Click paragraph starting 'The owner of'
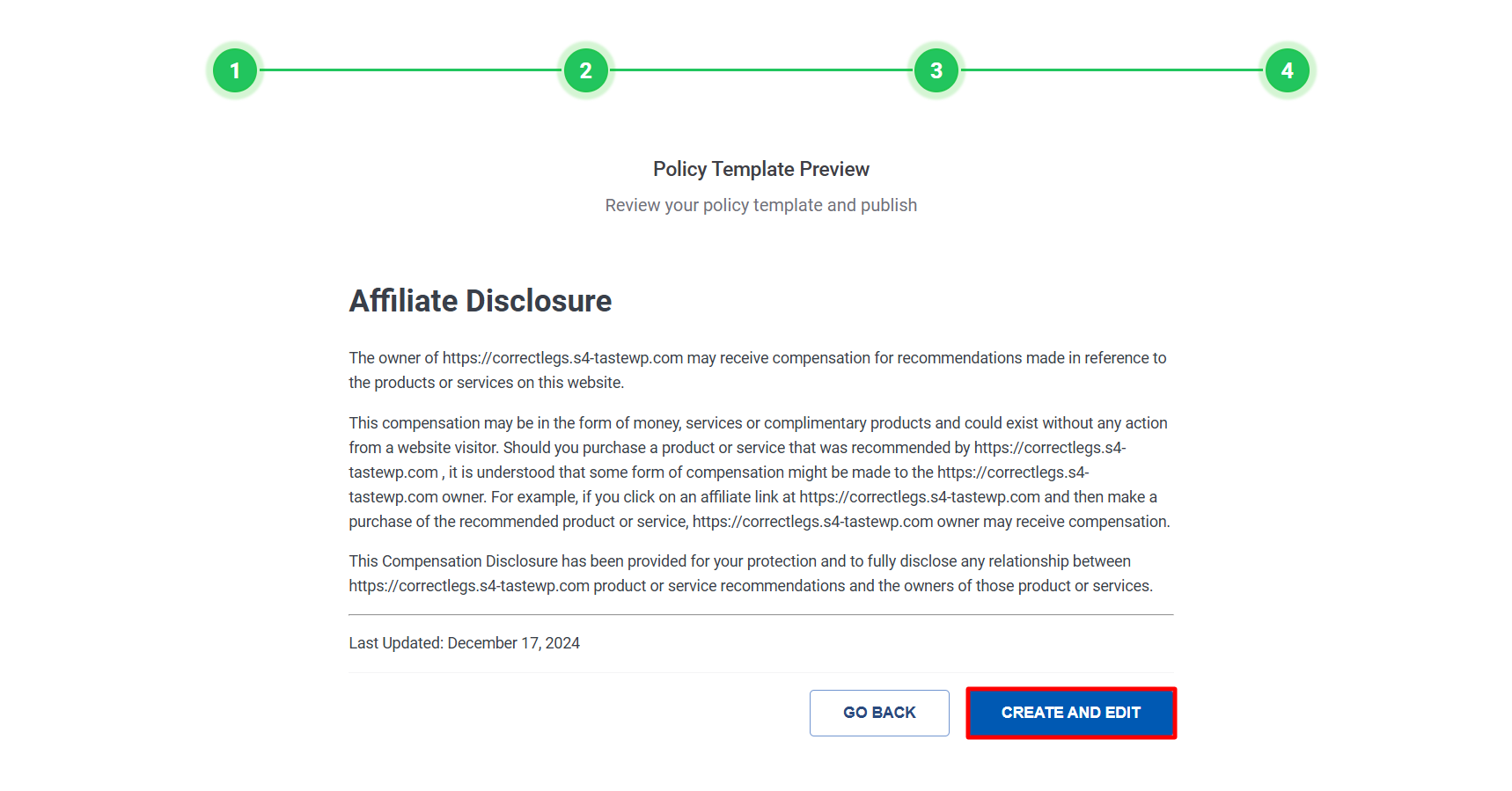 (757, 370)
